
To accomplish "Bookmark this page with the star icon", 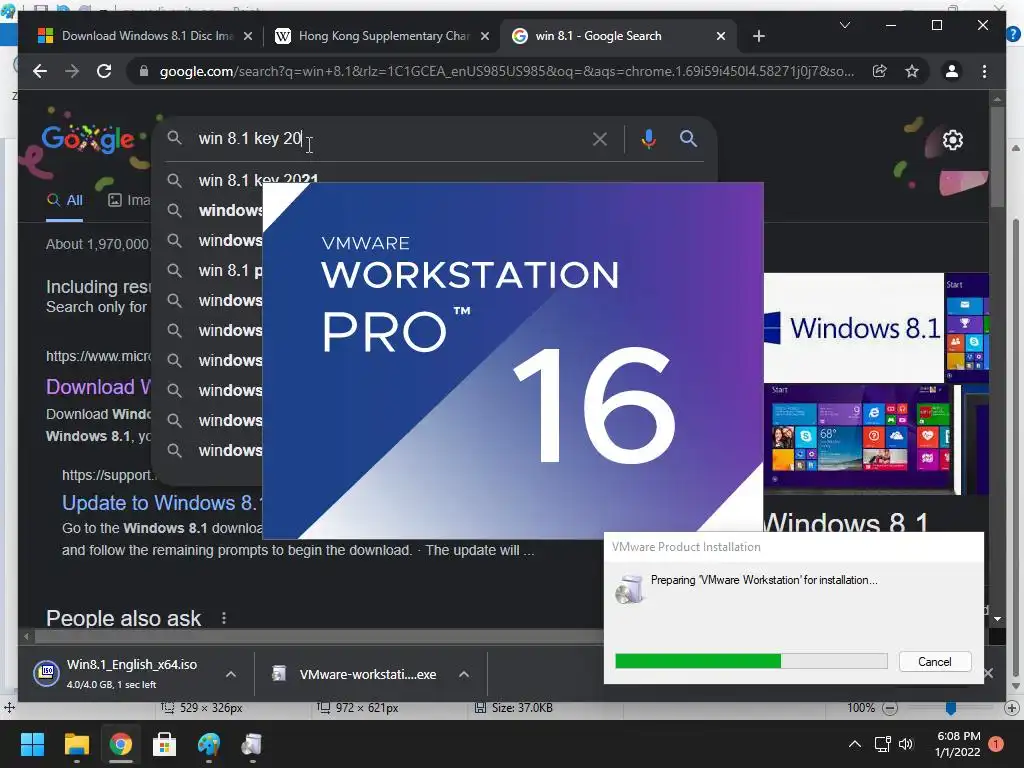I will pos(912,71).
